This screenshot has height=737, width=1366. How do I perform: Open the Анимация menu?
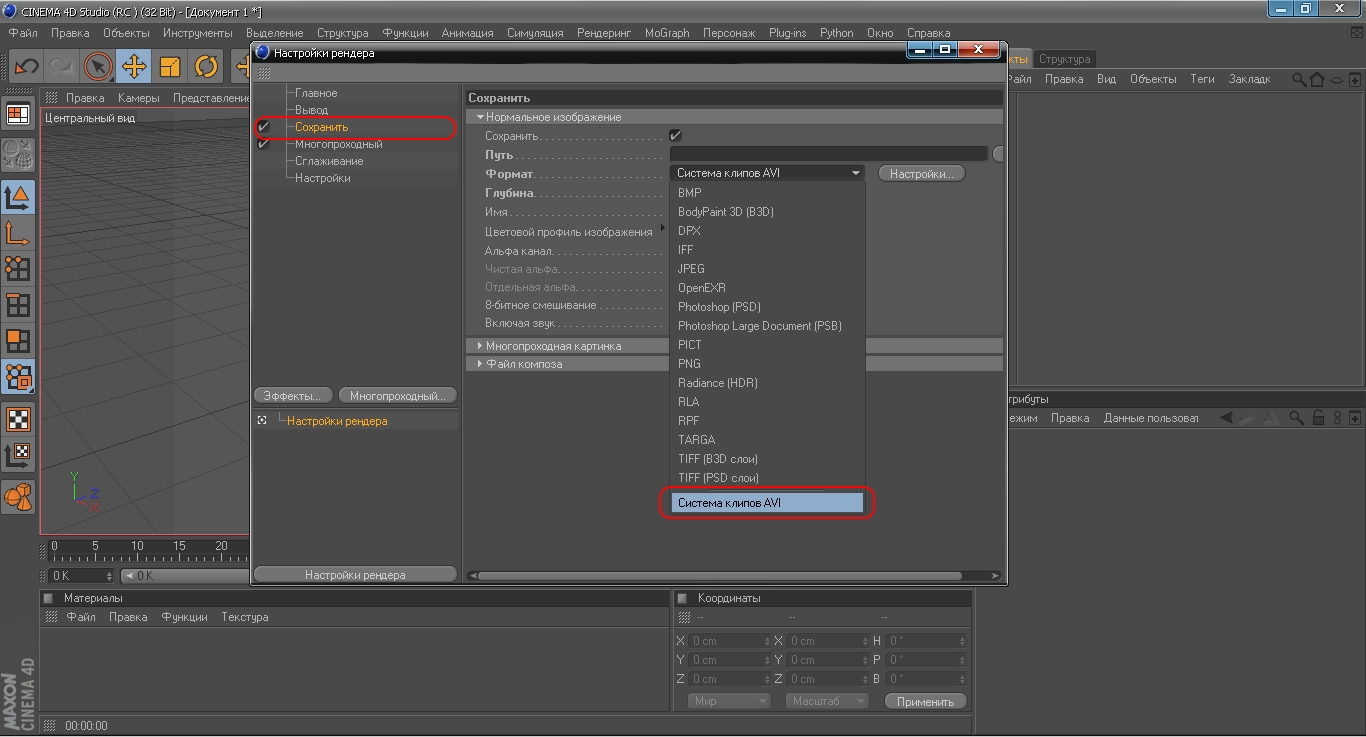point(467,33)
